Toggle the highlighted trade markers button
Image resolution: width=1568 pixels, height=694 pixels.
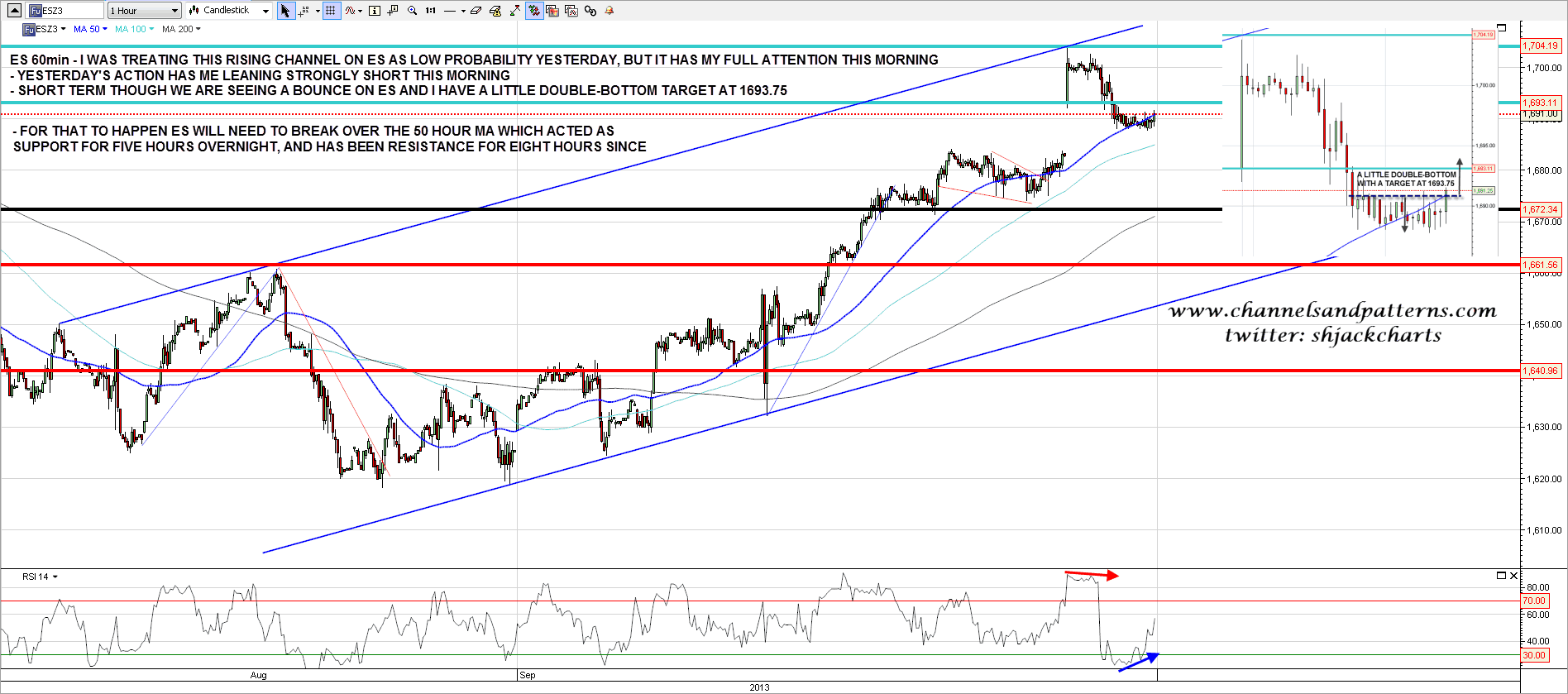(534, 11)
